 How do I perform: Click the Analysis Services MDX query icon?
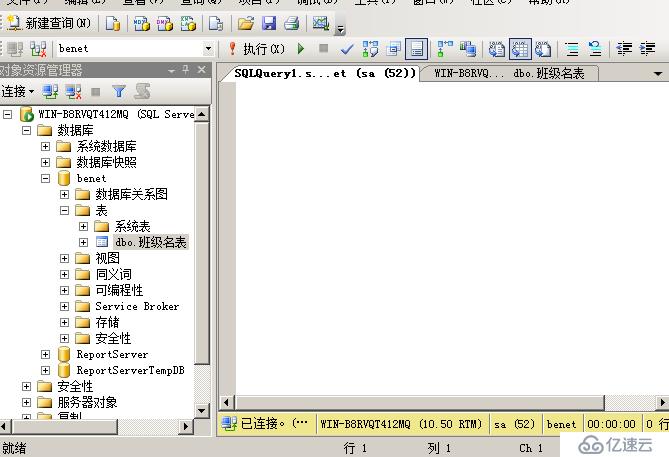click(x=141, y=23)
